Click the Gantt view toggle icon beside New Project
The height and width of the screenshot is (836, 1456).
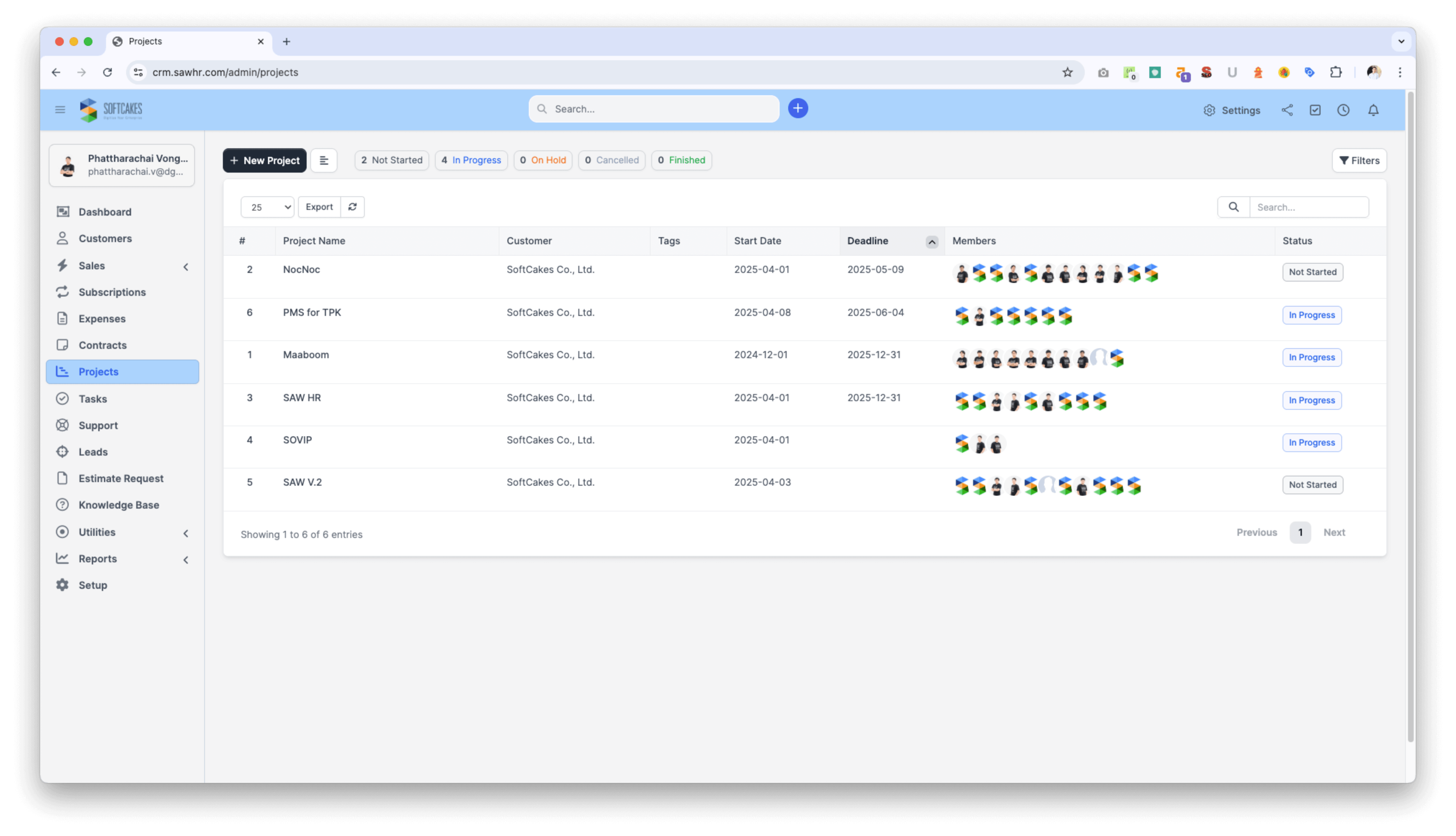point(324,160)
